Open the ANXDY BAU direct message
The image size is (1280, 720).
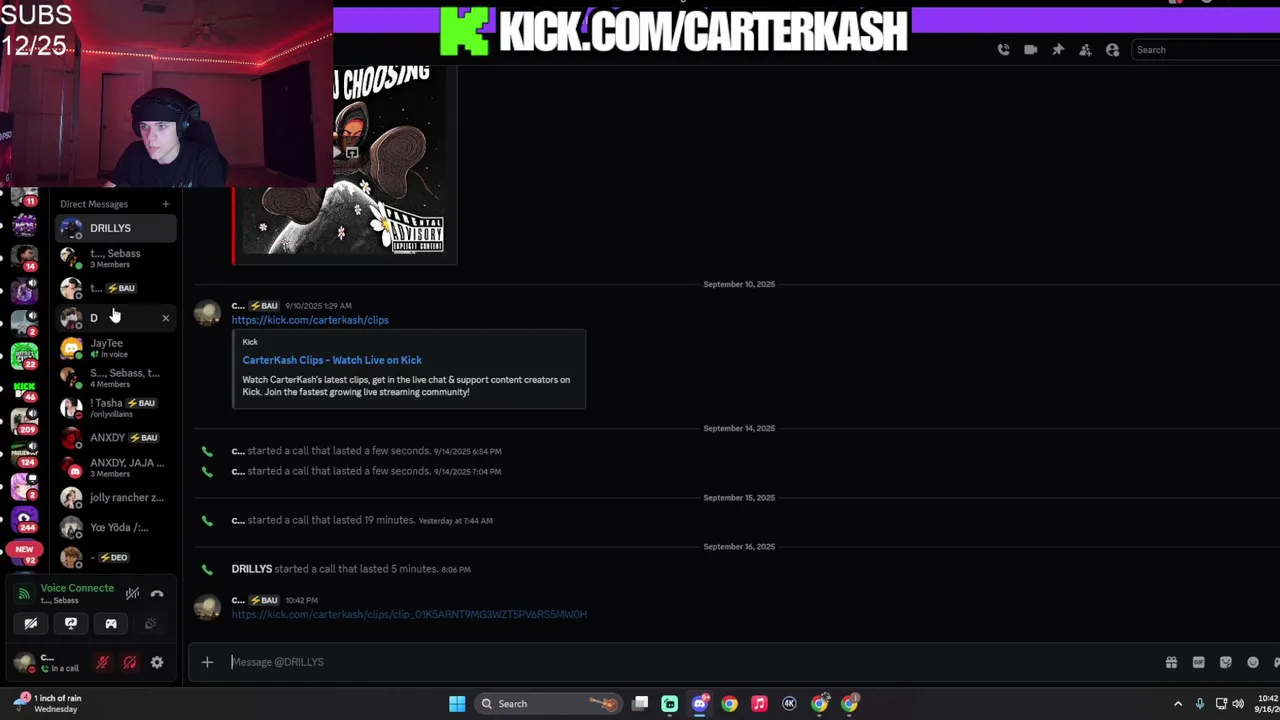116,437
